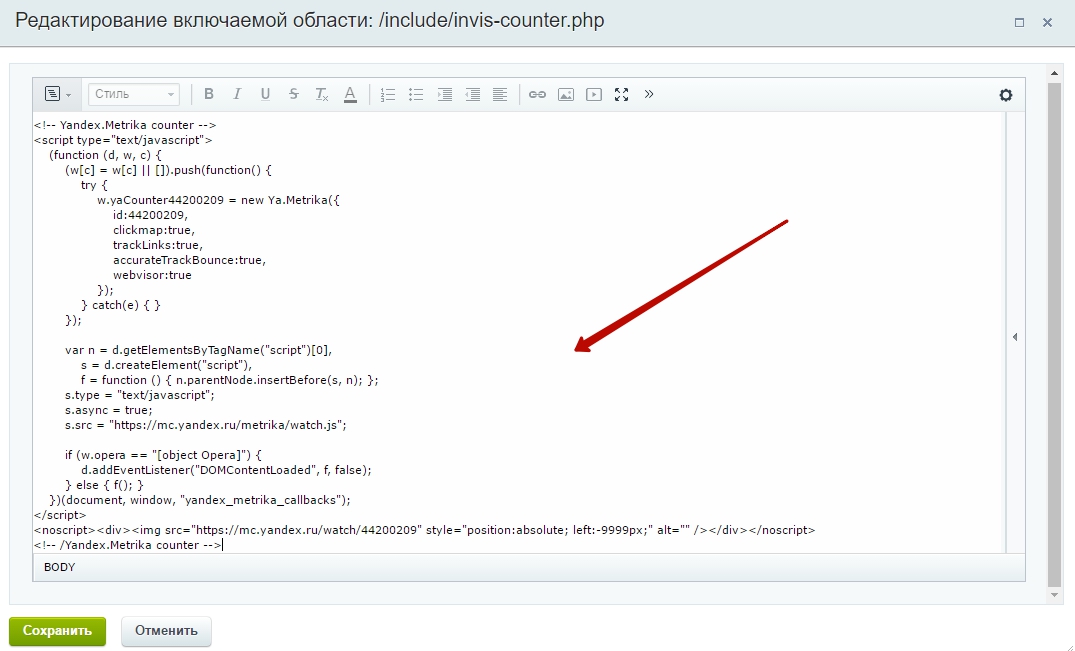Toggle italic formatting
Image resolution: width=1075 pixels, height=651 pixels.
(x=237, y=94)
